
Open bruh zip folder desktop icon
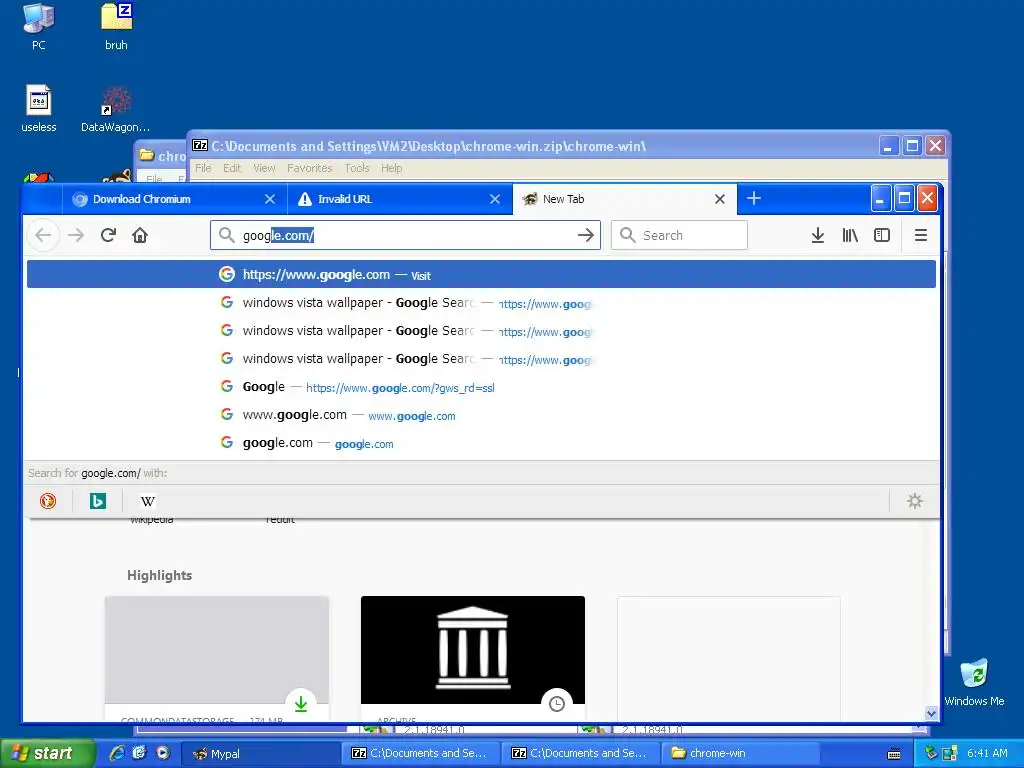[x=116, y=26]
